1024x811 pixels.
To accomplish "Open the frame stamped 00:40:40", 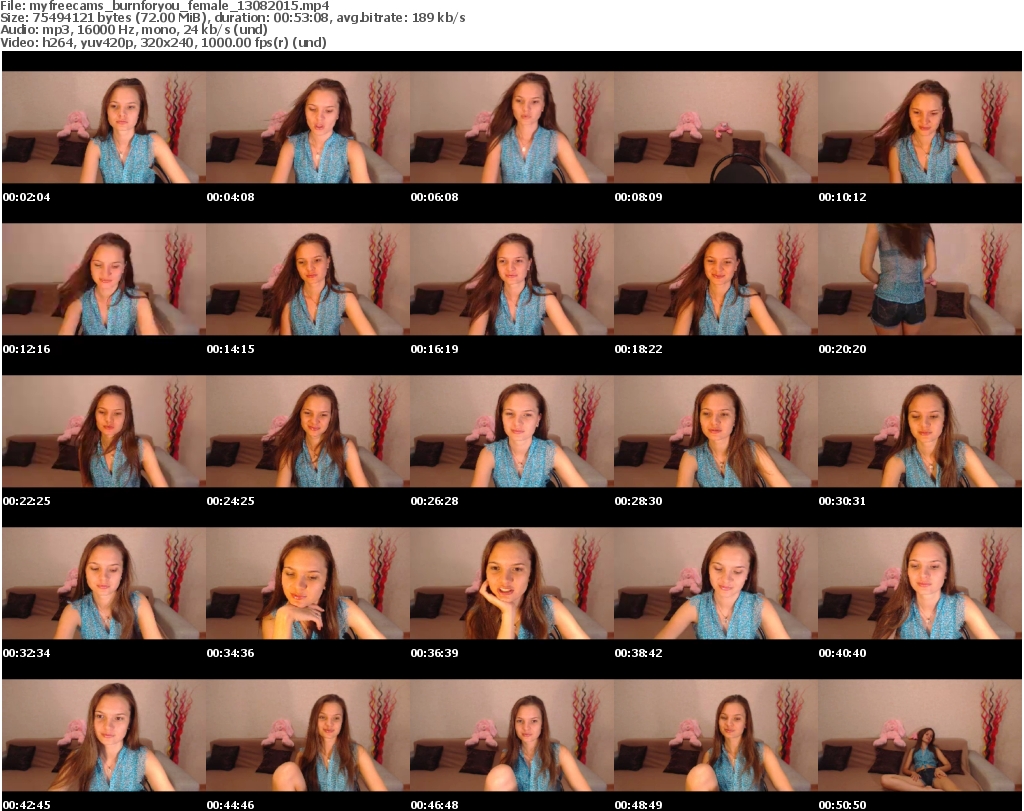I will pos(920,584).
